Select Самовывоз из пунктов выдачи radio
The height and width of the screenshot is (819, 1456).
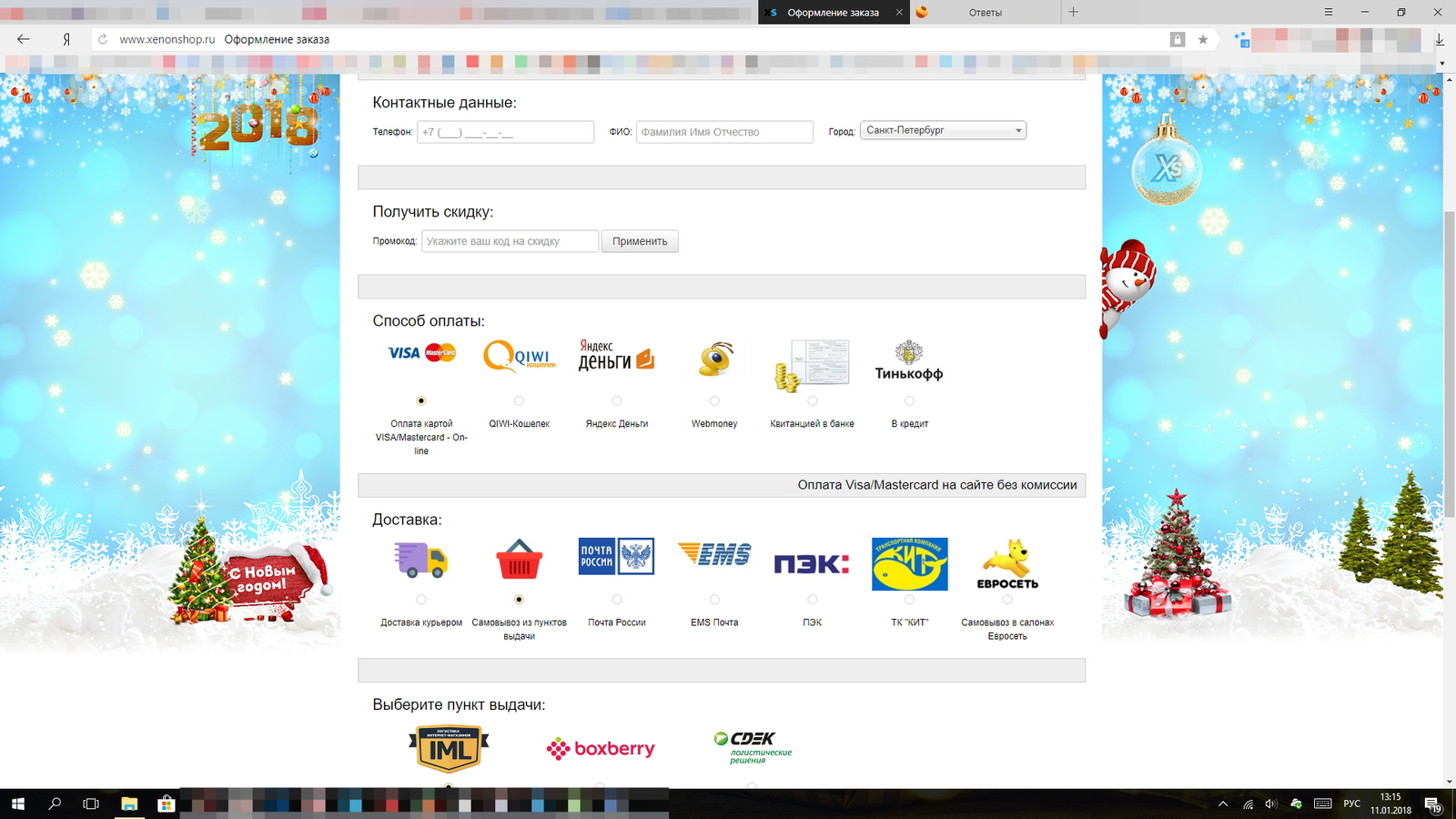point(519,600)
